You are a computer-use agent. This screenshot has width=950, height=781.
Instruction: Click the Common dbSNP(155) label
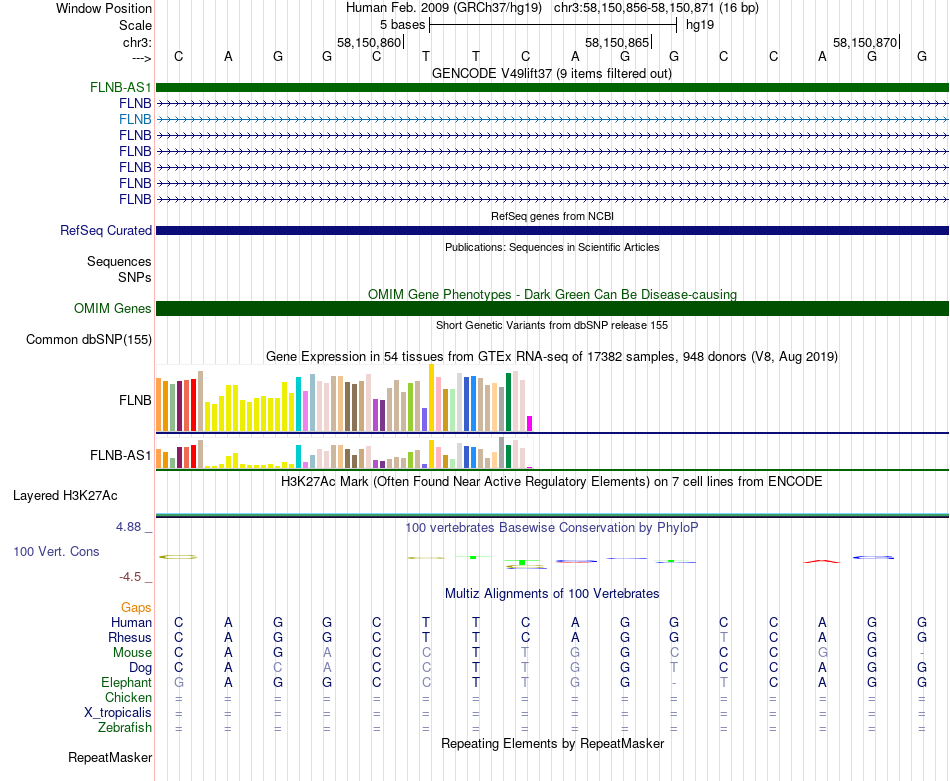tap(88, 339)
